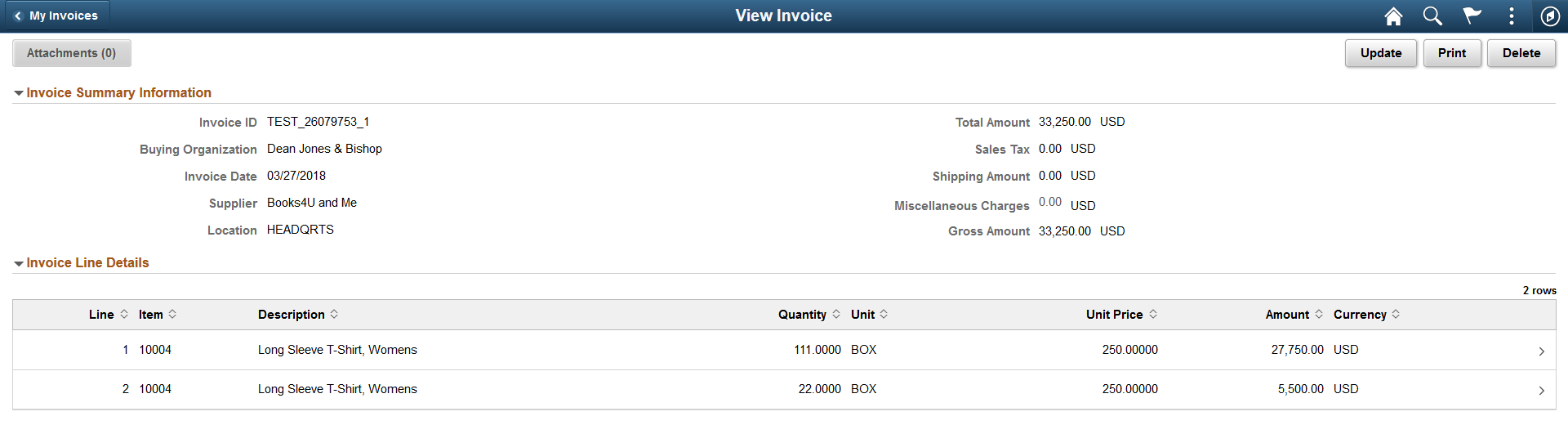Select location HEADQRTS
Image resolution: width=1568 pixels, height=434 pixels.
click(301, 230)
